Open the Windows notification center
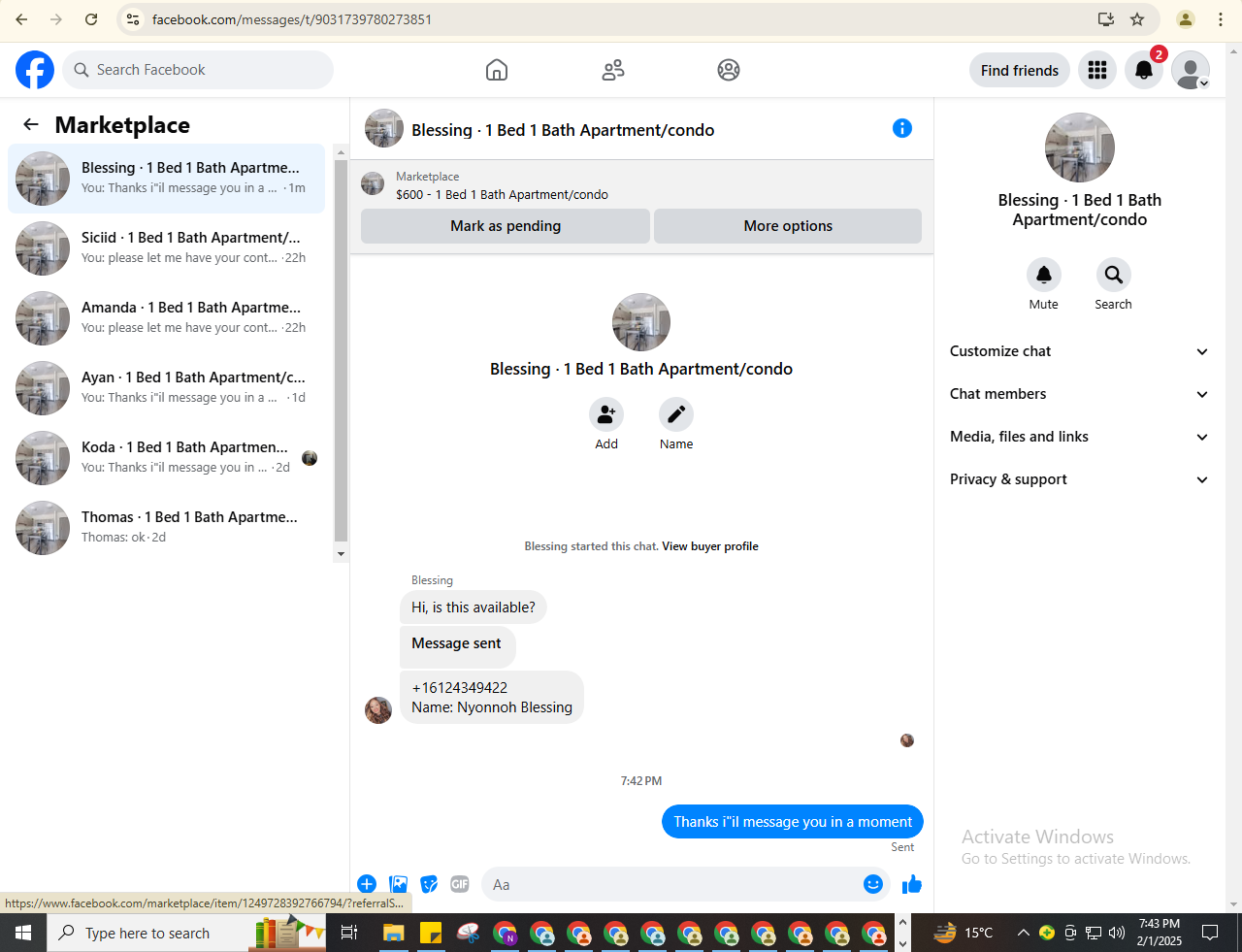The width and height of the screenshot is (1242, 952). (1210, 933)
